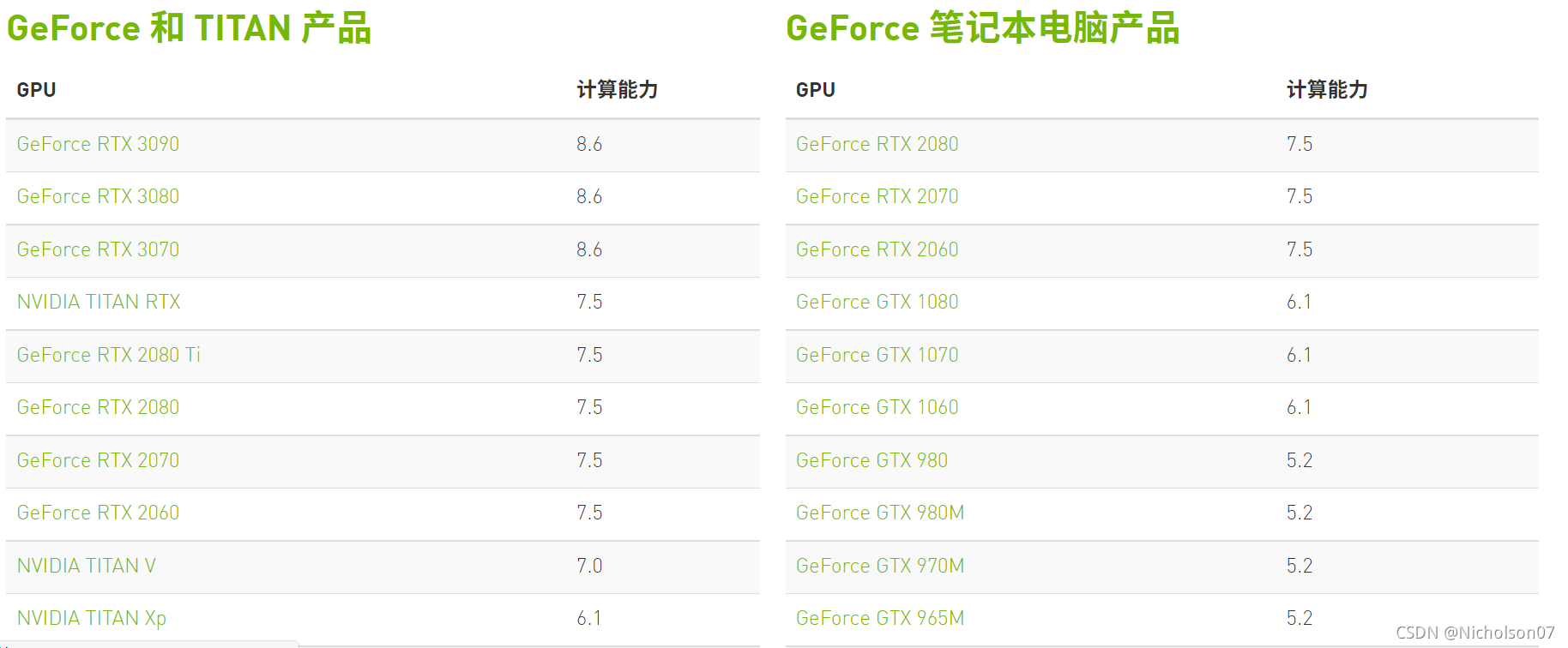Select the 5.2 value for GTX 980M

(1300, 513)
